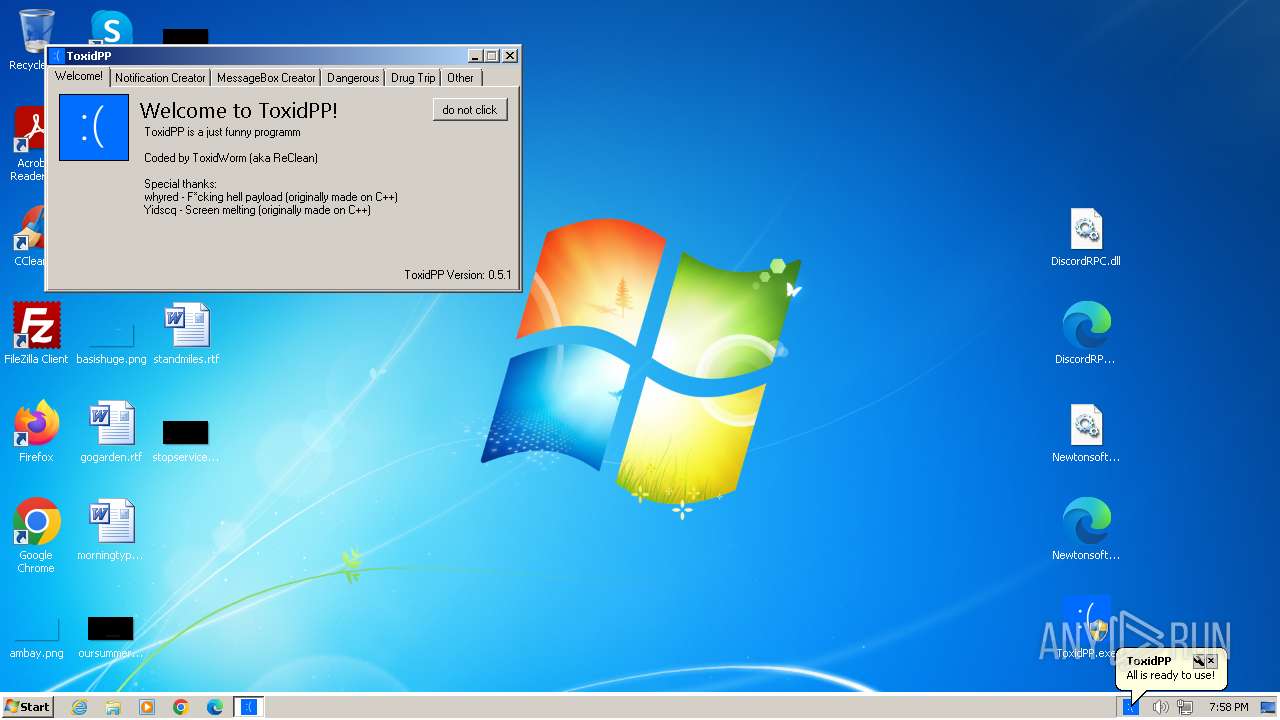Open Windows Explorer from the taskbar
This screenshot has height=720, width=1280.
tap(113, 707)
